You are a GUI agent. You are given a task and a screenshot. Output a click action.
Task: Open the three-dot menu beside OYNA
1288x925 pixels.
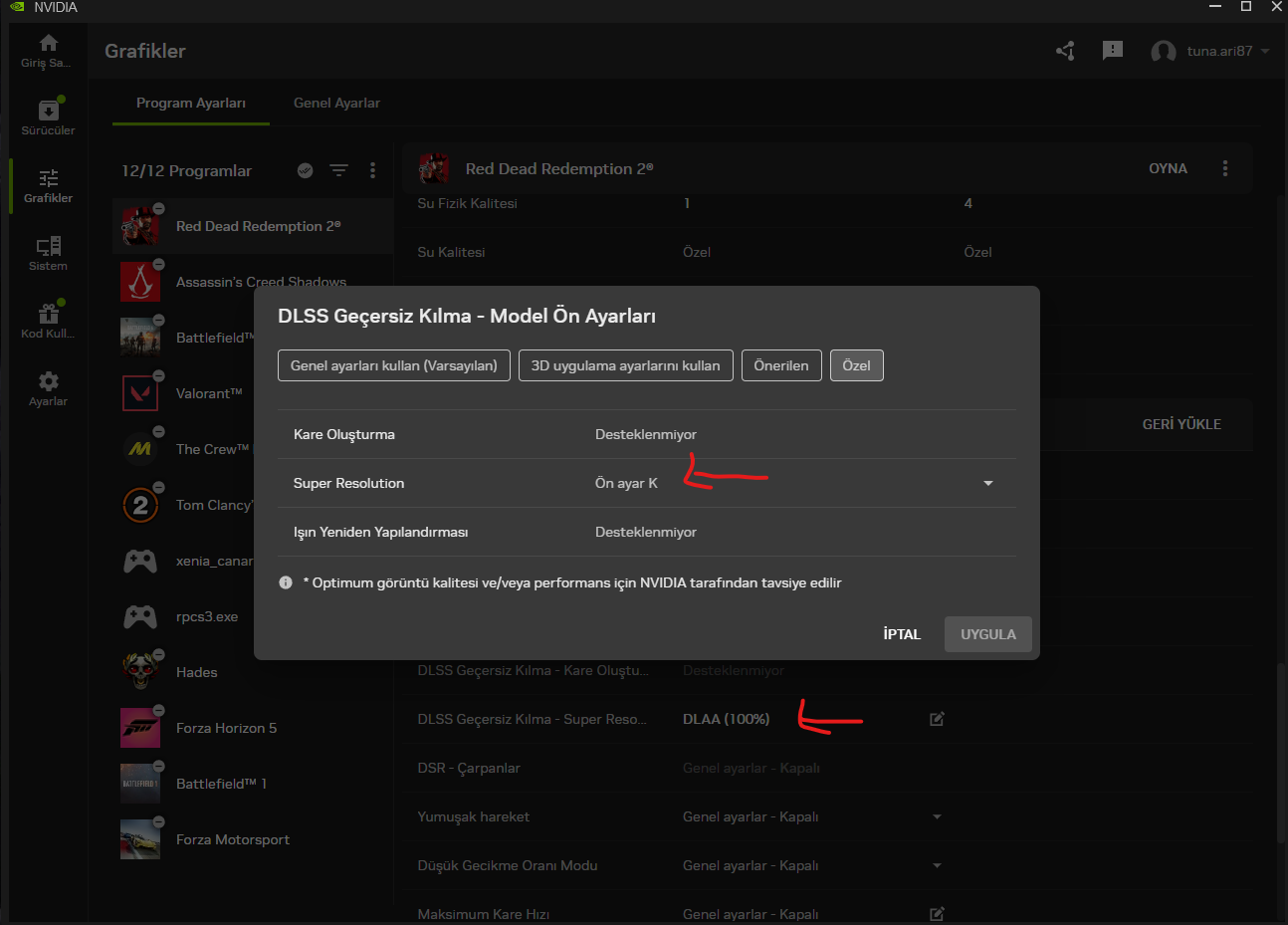(x=1225, y=168)
